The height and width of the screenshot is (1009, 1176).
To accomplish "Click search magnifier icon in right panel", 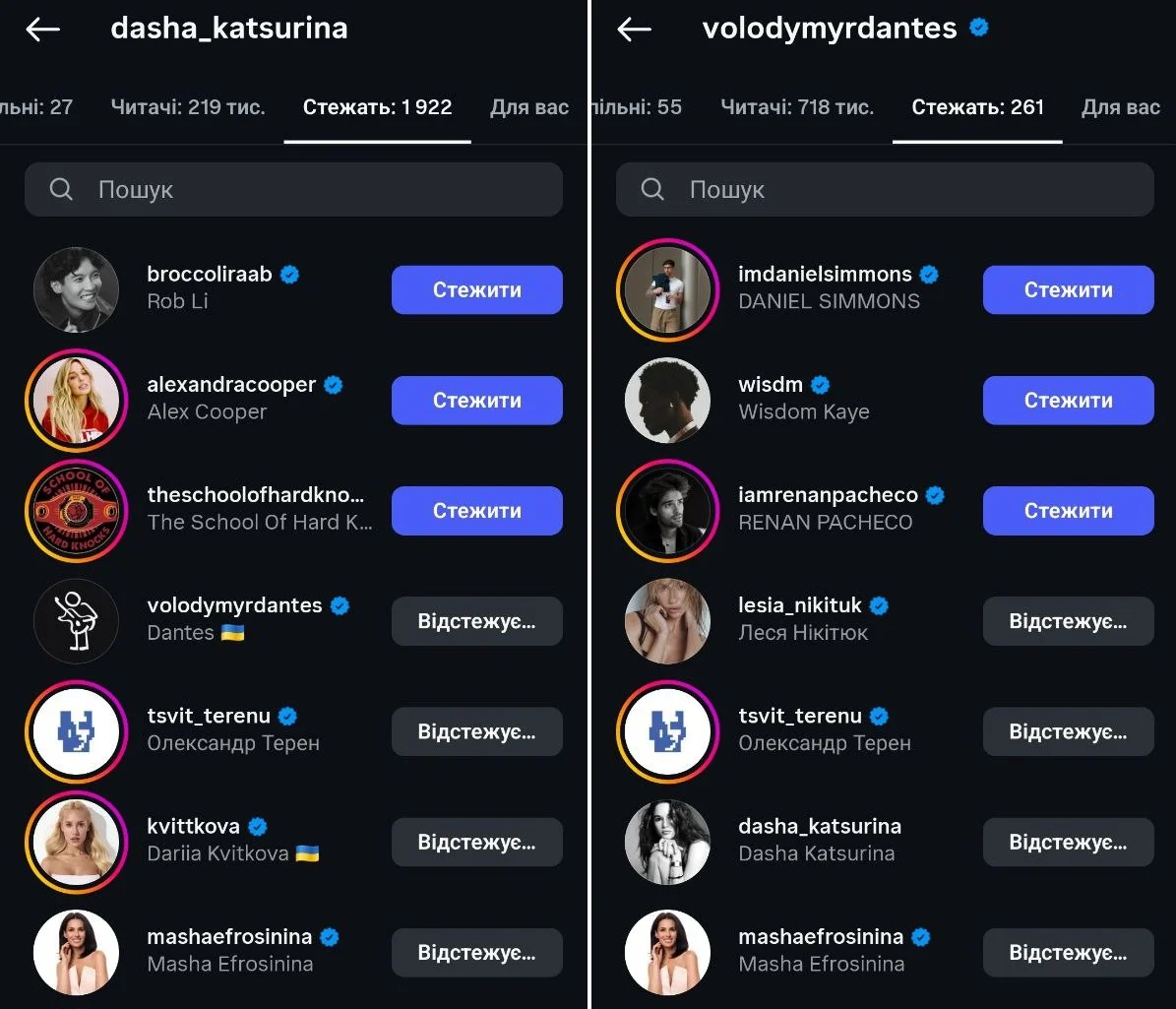I will pos(652,189).
